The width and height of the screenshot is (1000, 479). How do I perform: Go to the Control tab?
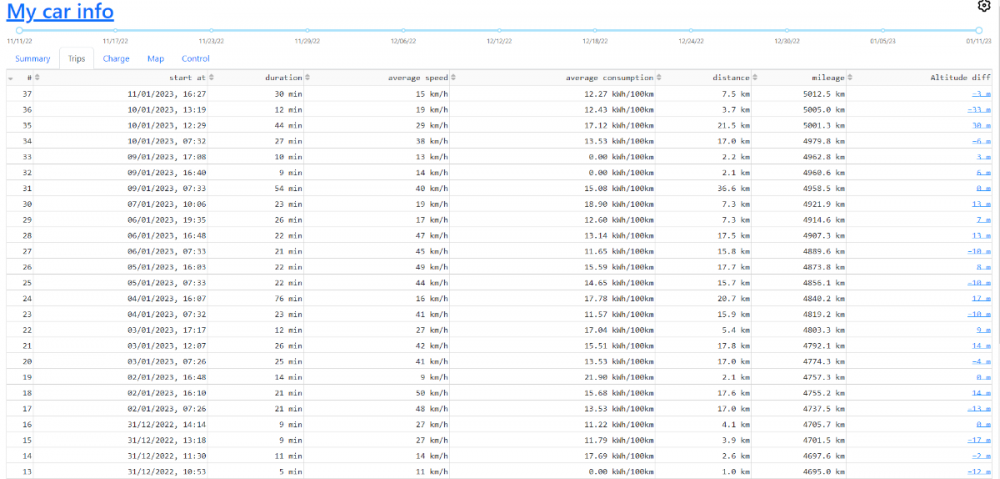195,59
